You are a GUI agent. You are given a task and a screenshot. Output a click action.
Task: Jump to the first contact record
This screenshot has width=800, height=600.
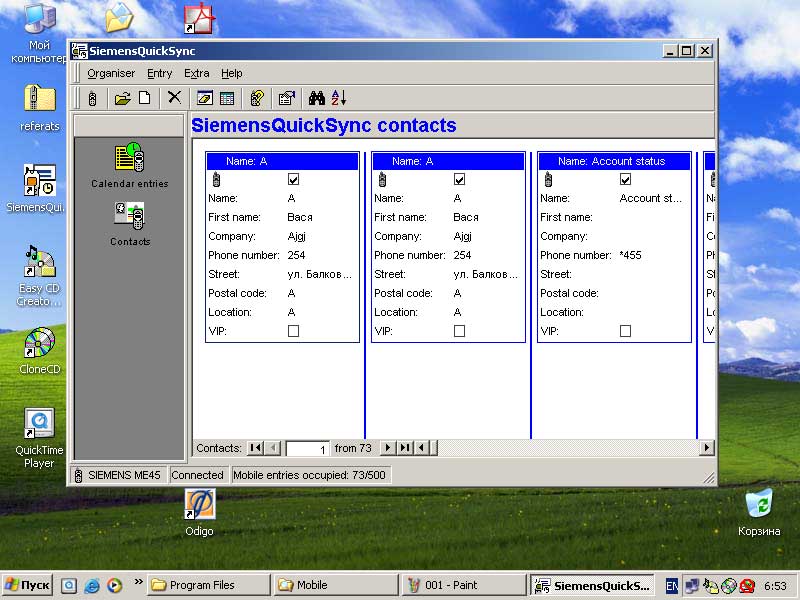tap(256, 448)
